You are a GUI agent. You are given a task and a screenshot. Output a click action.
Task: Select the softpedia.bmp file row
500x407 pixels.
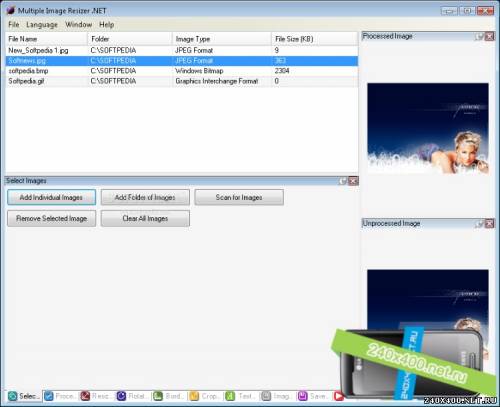[x=182, y=71]
